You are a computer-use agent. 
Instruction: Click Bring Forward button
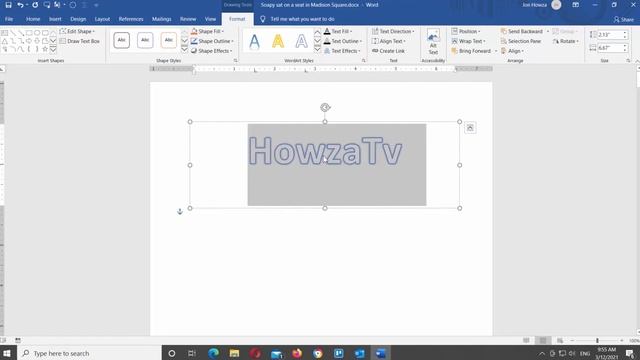471,51
